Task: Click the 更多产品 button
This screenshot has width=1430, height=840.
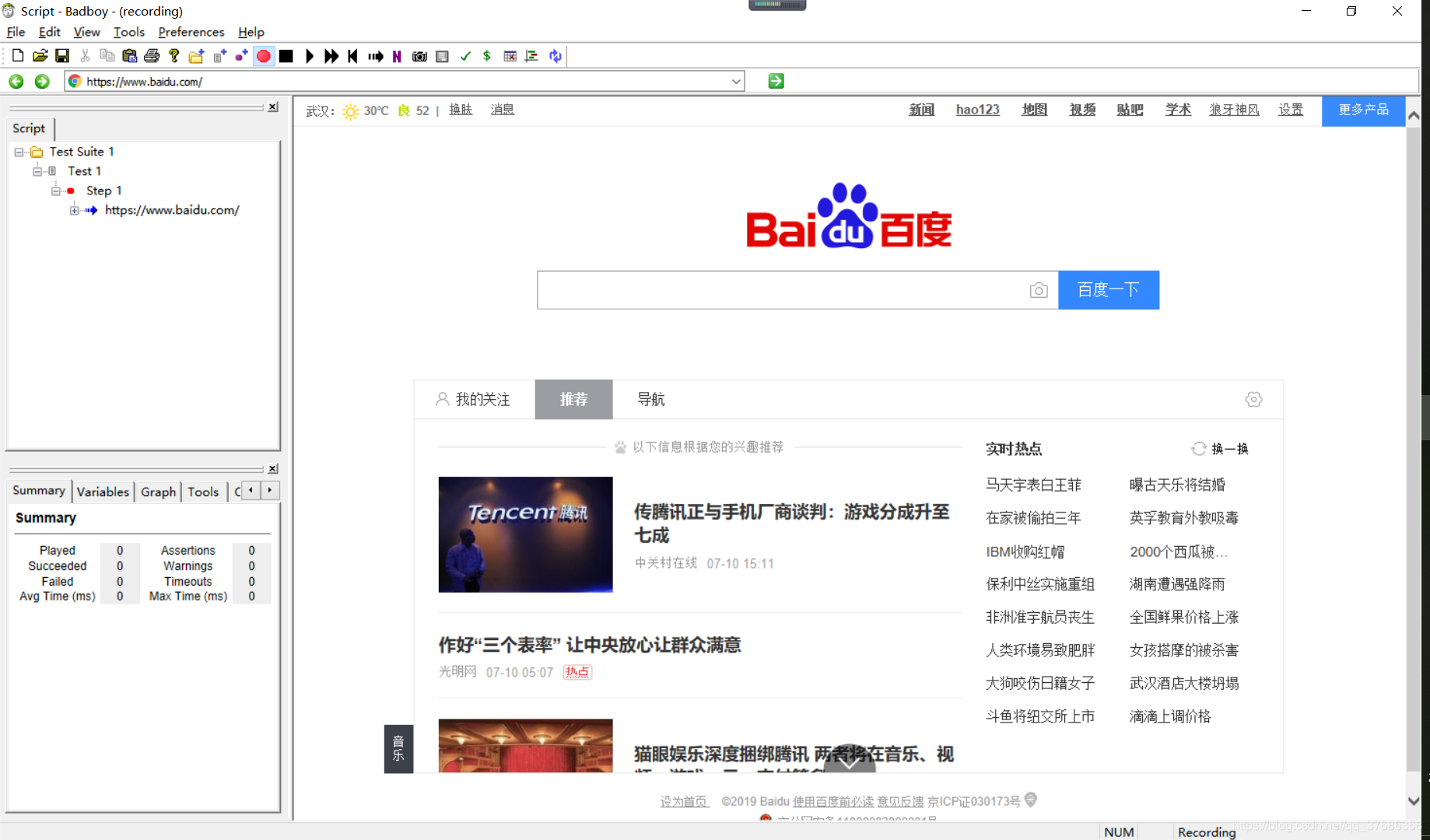Action: pos(1363,110)
